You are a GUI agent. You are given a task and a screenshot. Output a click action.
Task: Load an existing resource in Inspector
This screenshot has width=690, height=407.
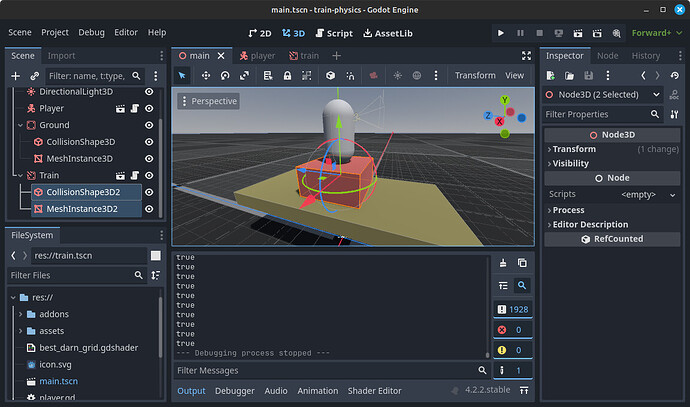[569, 76]
